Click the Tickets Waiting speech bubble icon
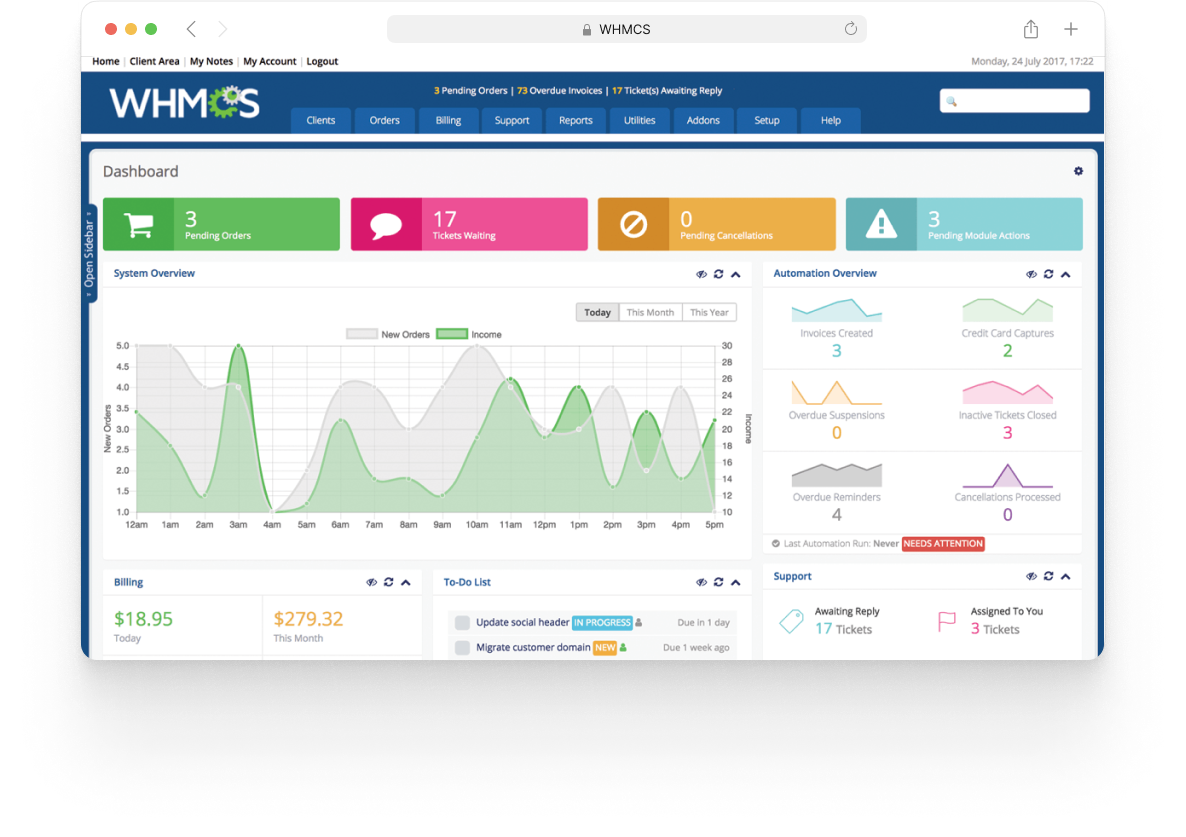The image size is (1186, 837). (386, 224)
